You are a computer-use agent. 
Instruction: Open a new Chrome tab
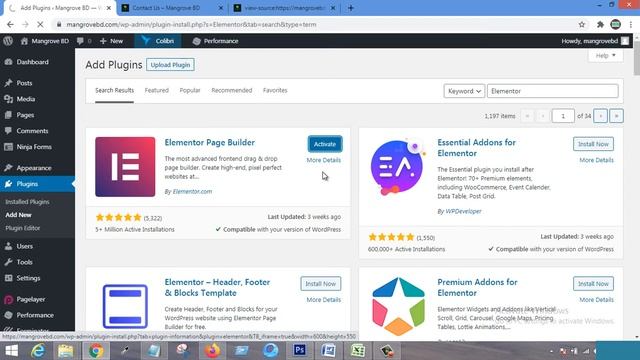pyautogui.click(x=351, y=8)
